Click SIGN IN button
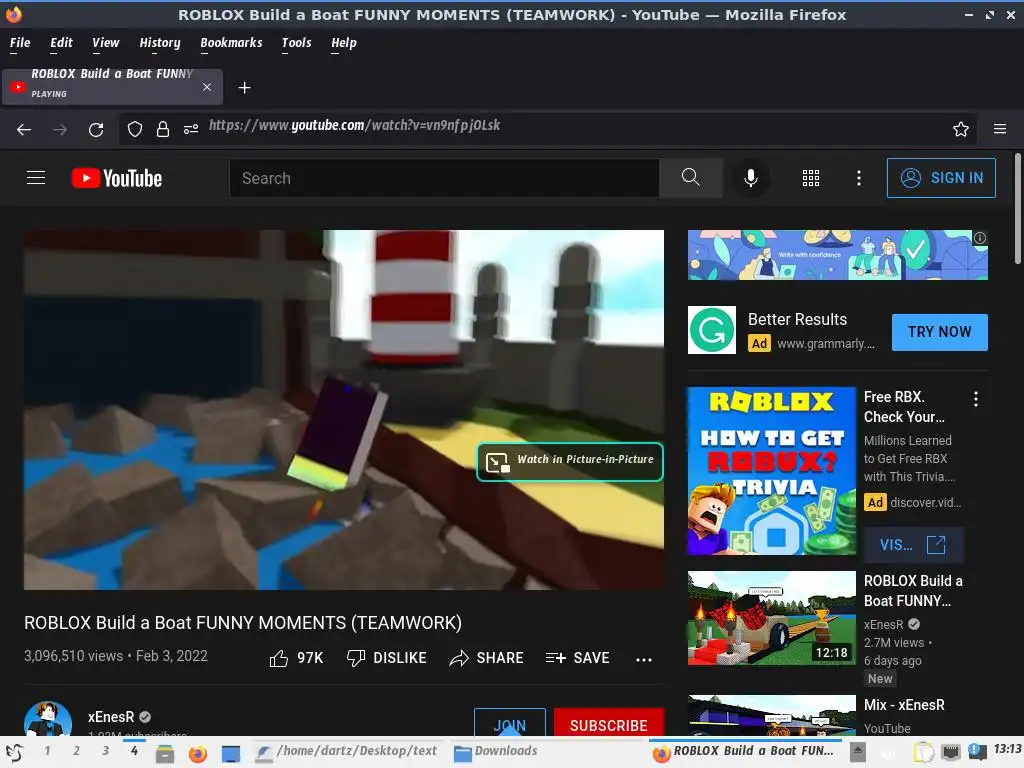Image resolution: width=1024 pixels, height=768 pixels. coord(941,178)
